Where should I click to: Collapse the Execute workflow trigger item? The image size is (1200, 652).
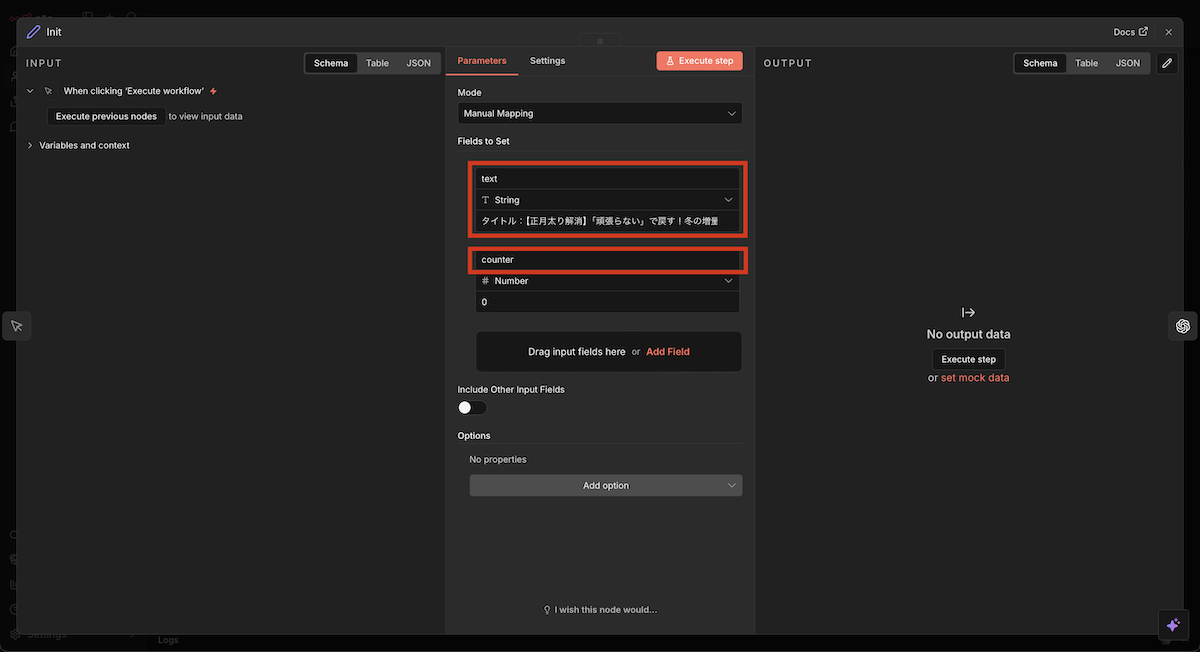point(30,91)
